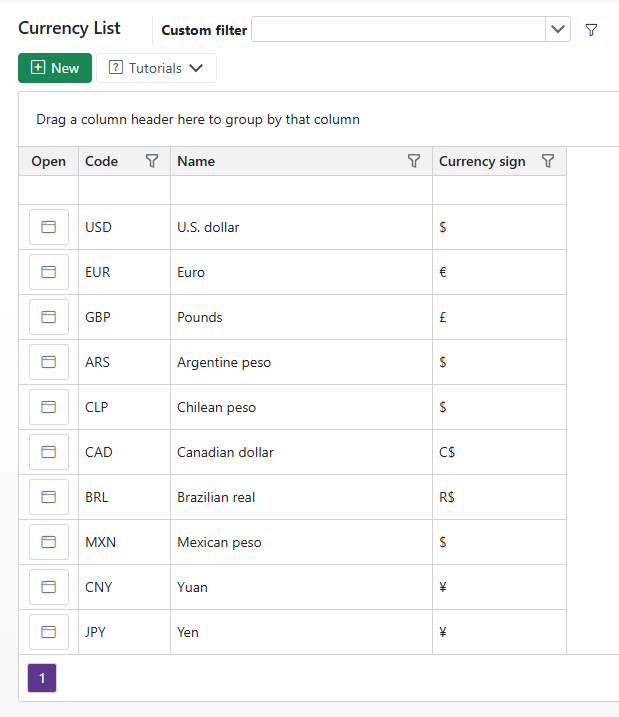
Task: Open the ARS currency record
Action: pyautogui.click(x=49, y=362)
